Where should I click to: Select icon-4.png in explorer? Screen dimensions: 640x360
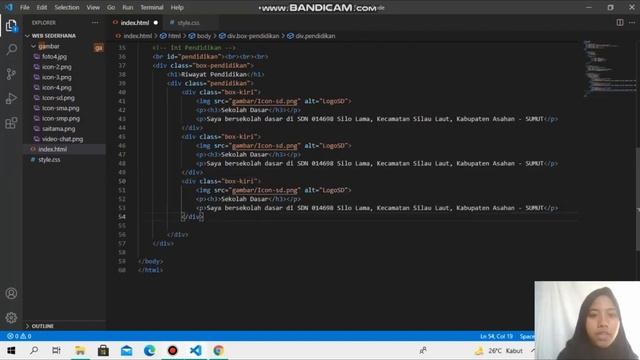56,87
